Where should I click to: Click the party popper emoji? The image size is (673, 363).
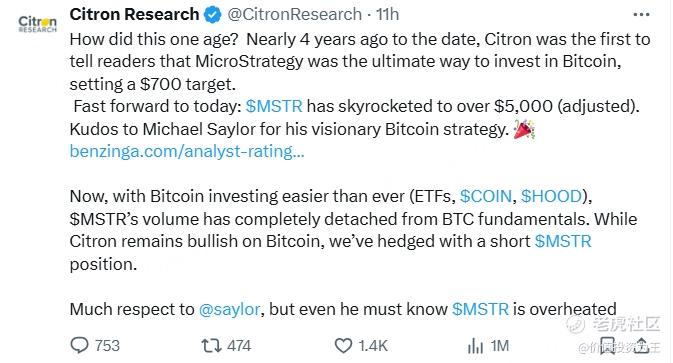point(524,129)
